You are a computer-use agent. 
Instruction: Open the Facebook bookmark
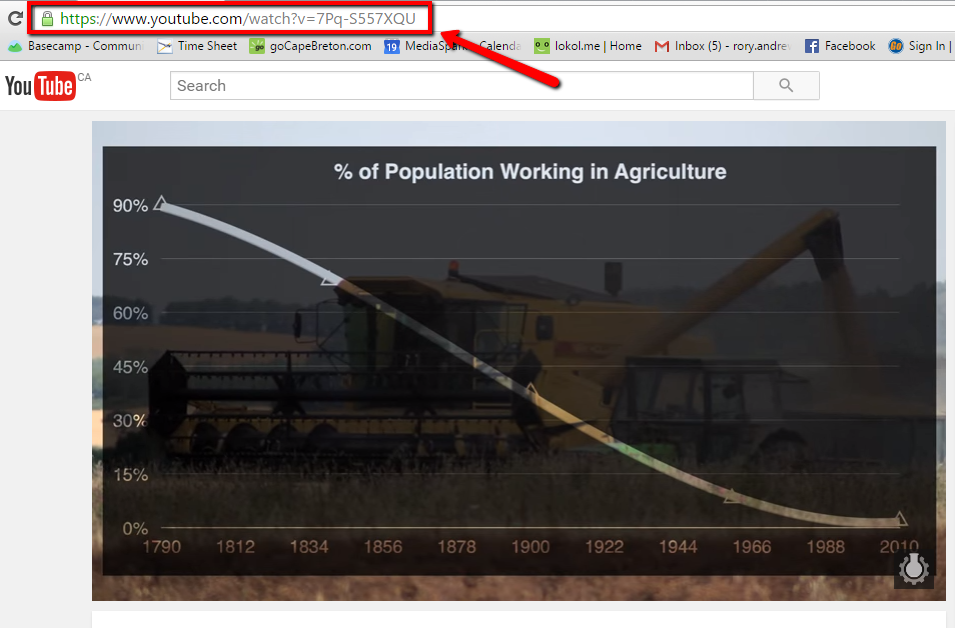click(x=840, y=46)
